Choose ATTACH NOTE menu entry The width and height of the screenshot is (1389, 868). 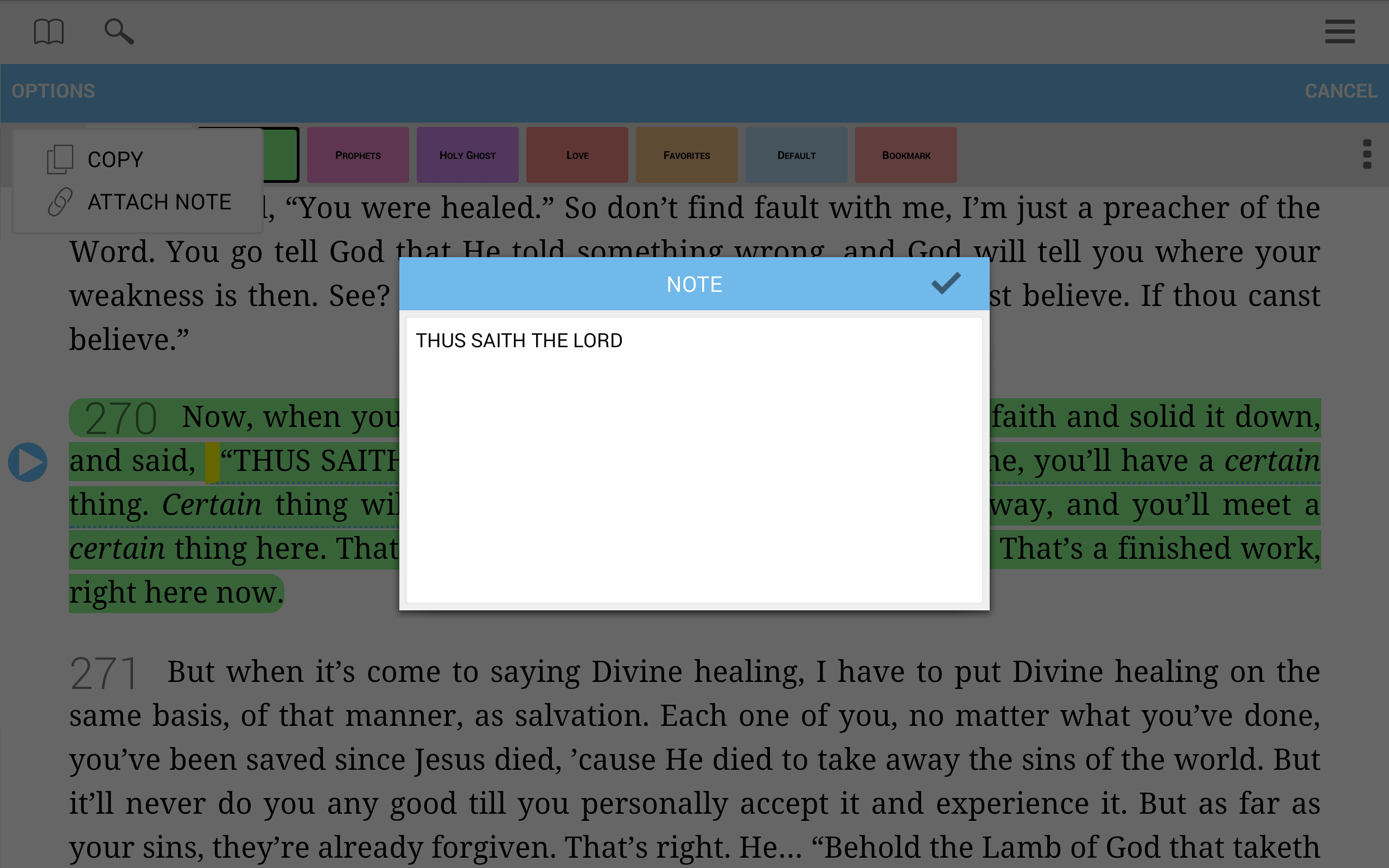[159, 202]
